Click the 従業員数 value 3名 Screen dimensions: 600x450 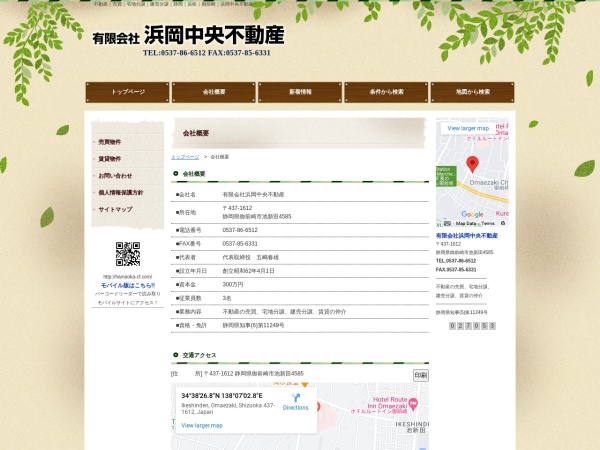(227, 298)
